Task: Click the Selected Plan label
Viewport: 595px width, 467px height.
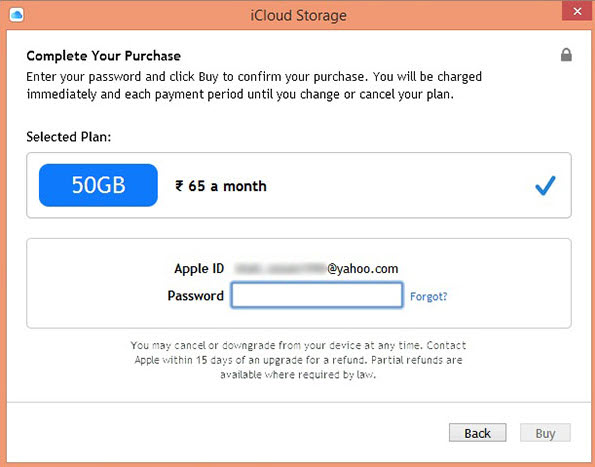Action: click(69, 137)
